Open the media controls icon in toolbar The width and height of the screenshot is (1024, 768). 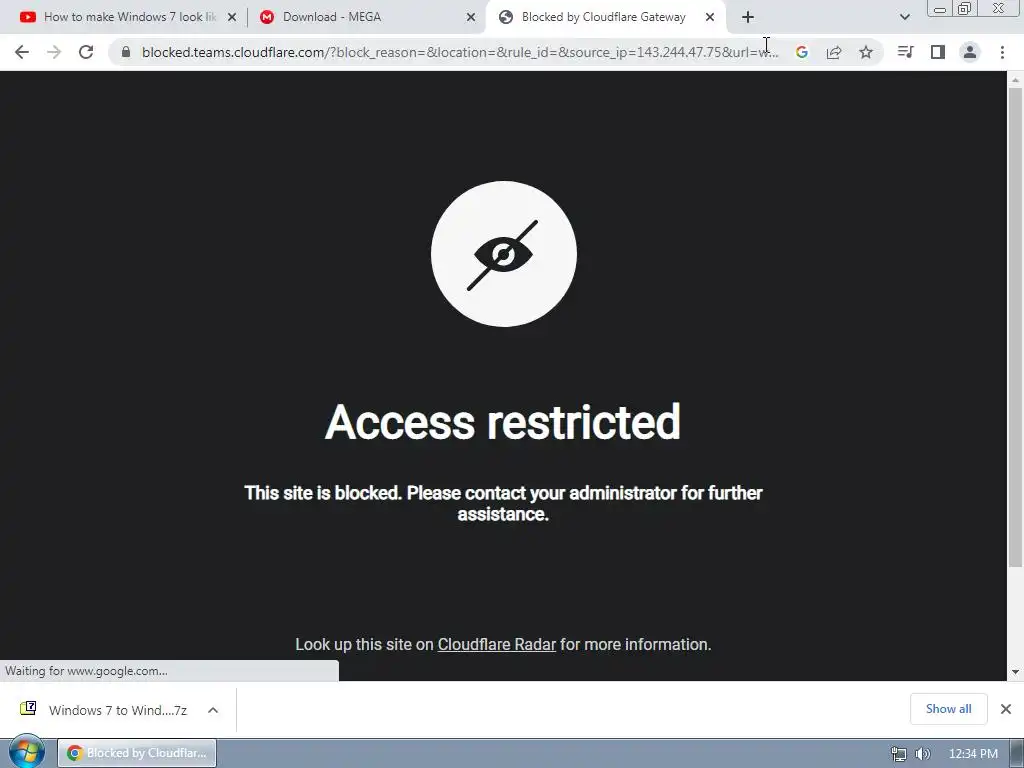905,52
